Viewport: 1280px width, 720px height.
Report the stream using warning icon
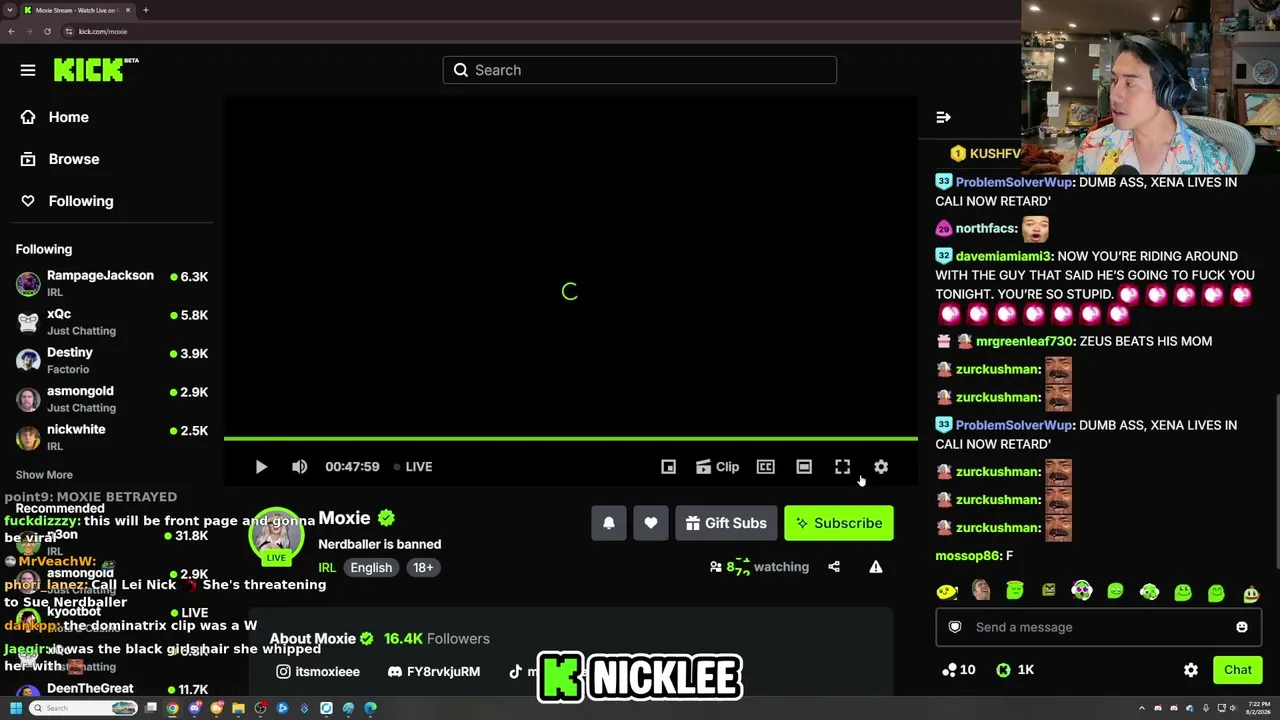point(876,567)
